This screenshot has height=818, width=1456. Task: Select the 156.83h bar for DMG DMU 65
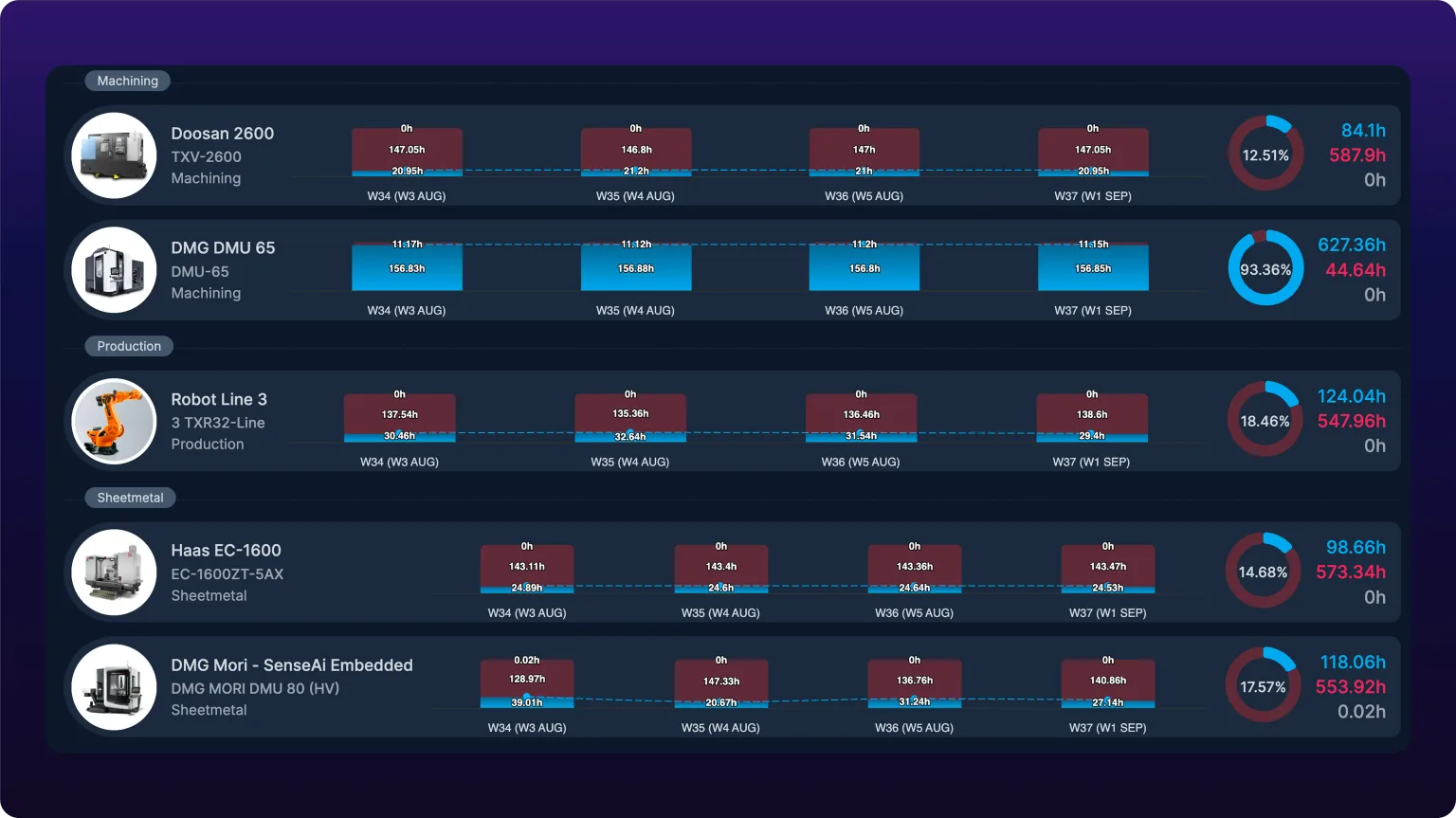point(407,268)
